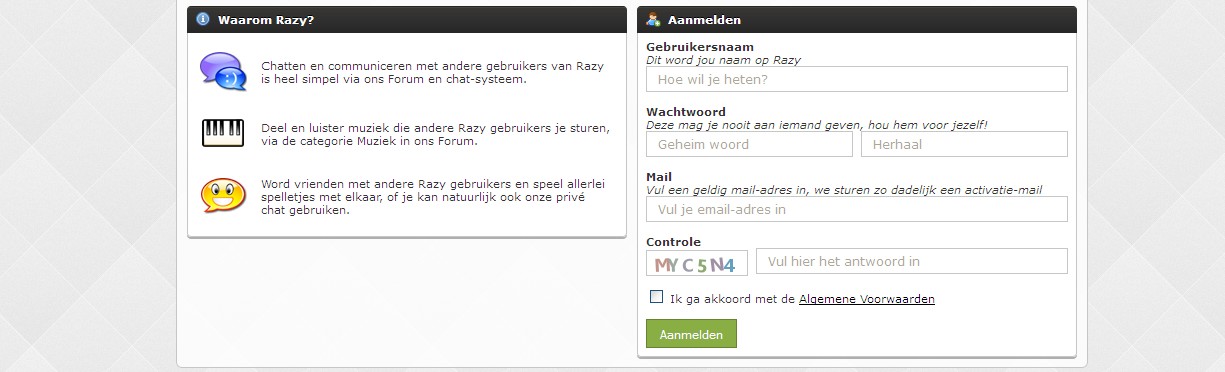Click the Wachtwoord label

click(x=686, y=112)
